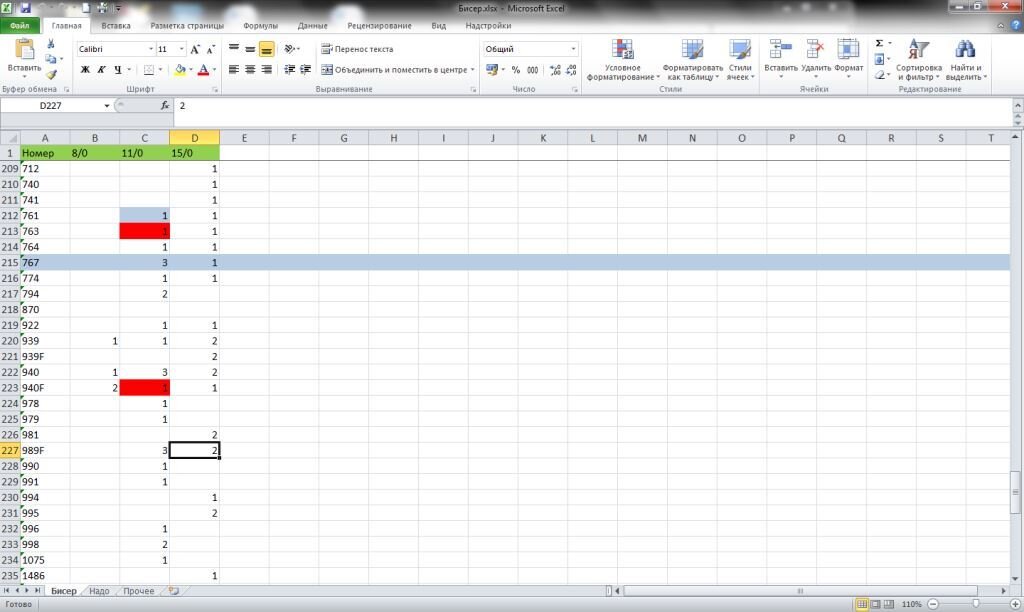Toggle top vertical alignment
The height and width of the screenshot is (612, 1024).
(234, 48)
